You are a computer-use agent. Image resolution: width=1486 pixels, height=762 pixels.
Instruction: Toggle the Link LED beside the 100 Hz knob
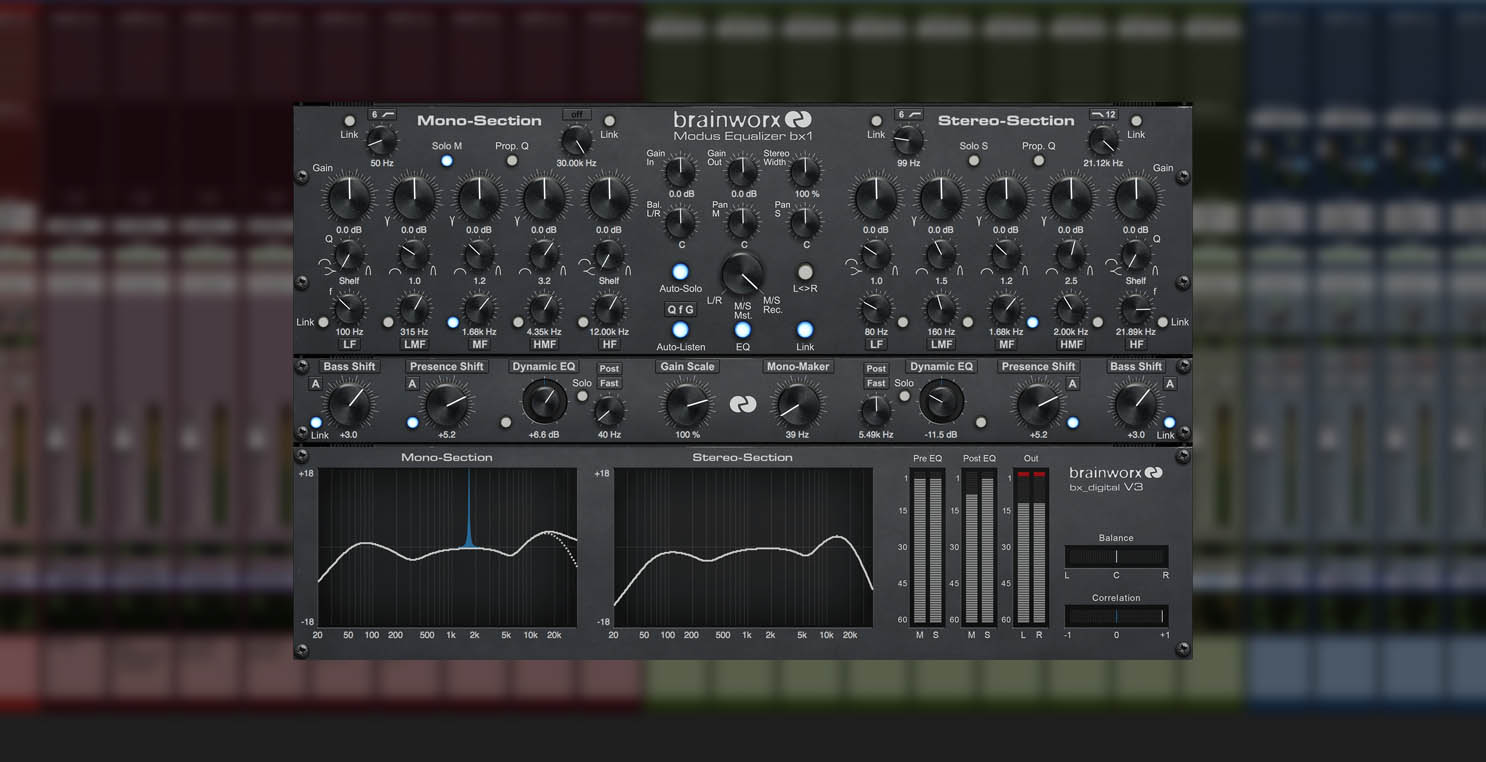[323, 322]
